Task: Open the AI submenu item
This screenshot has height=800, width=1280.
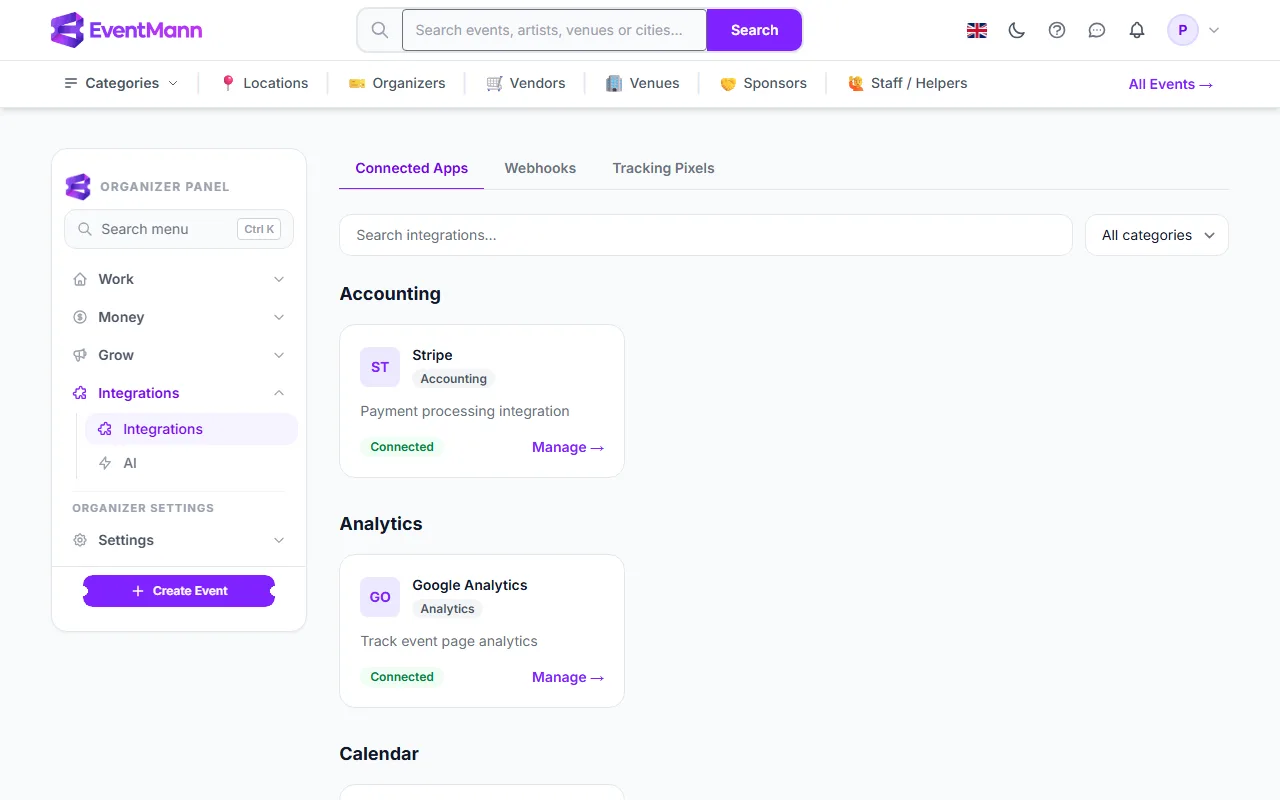Action: 191,463
